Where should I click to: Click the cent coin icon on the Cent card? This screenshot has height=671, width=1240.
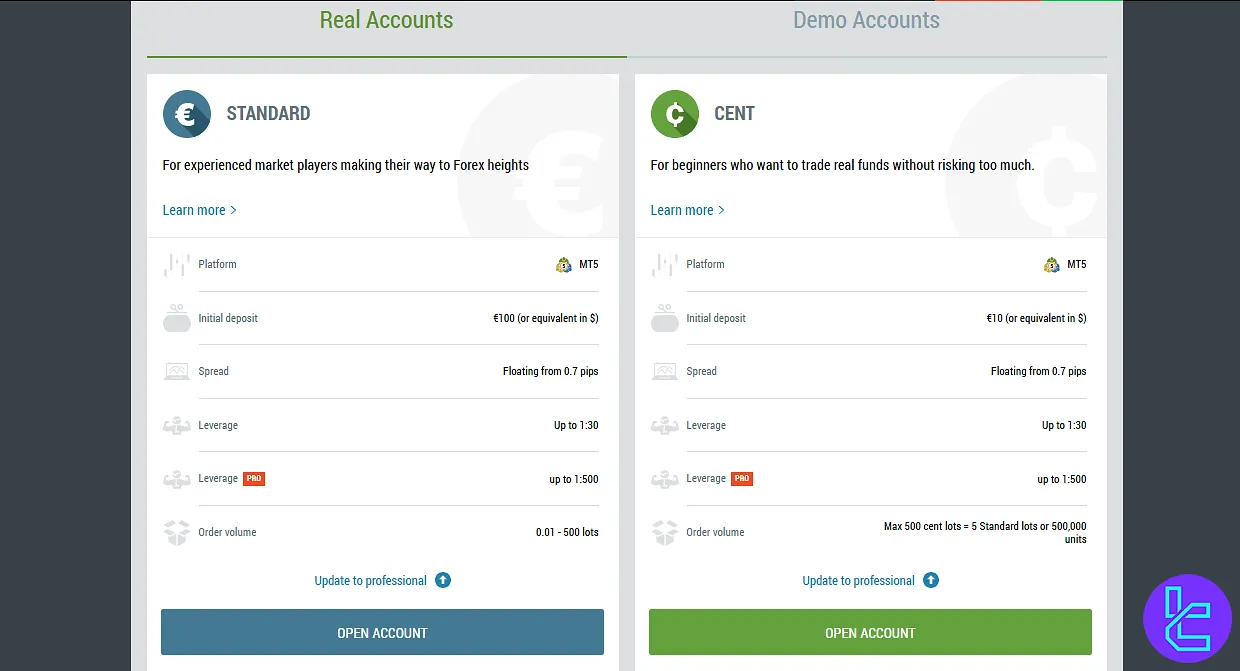click(674, 113)
